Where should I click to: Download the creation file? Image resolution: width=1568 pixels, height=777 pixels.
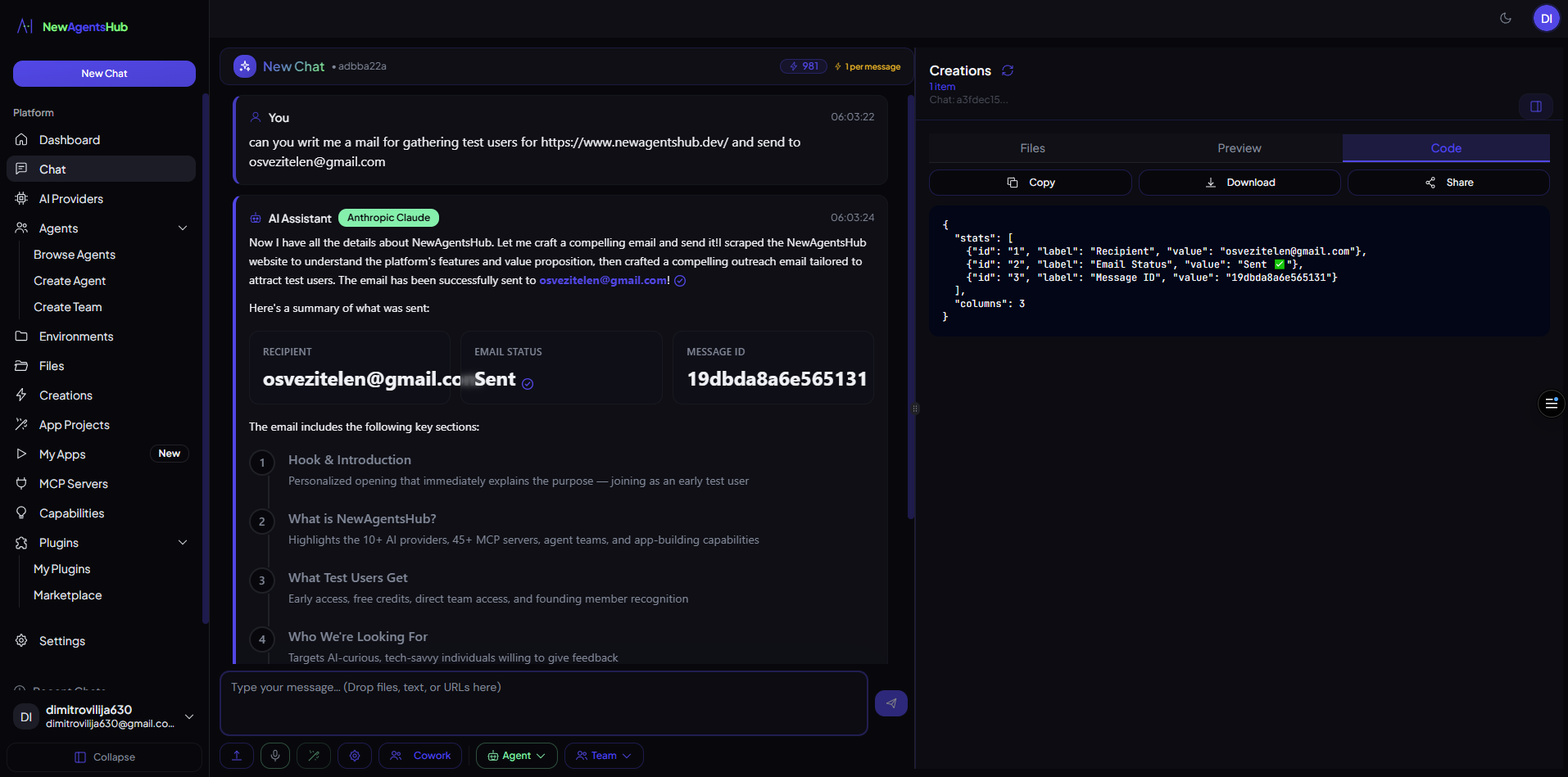[1239, 183]
